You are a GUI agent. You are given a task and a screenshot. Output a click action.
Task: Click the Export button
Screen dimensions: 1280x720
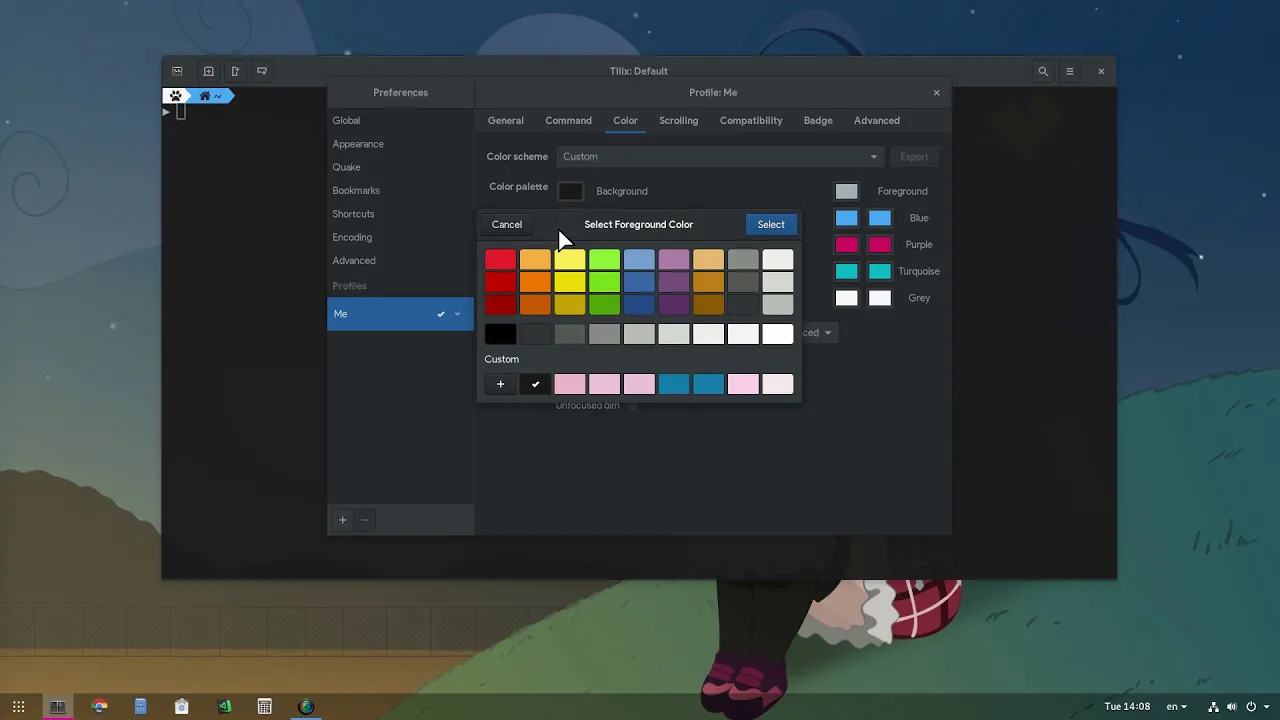tap(914, 156)
